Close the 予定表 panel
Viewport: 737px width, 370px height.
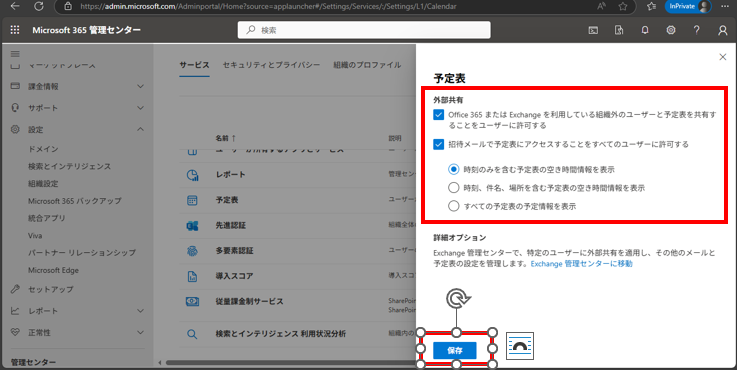click(722, 57)
